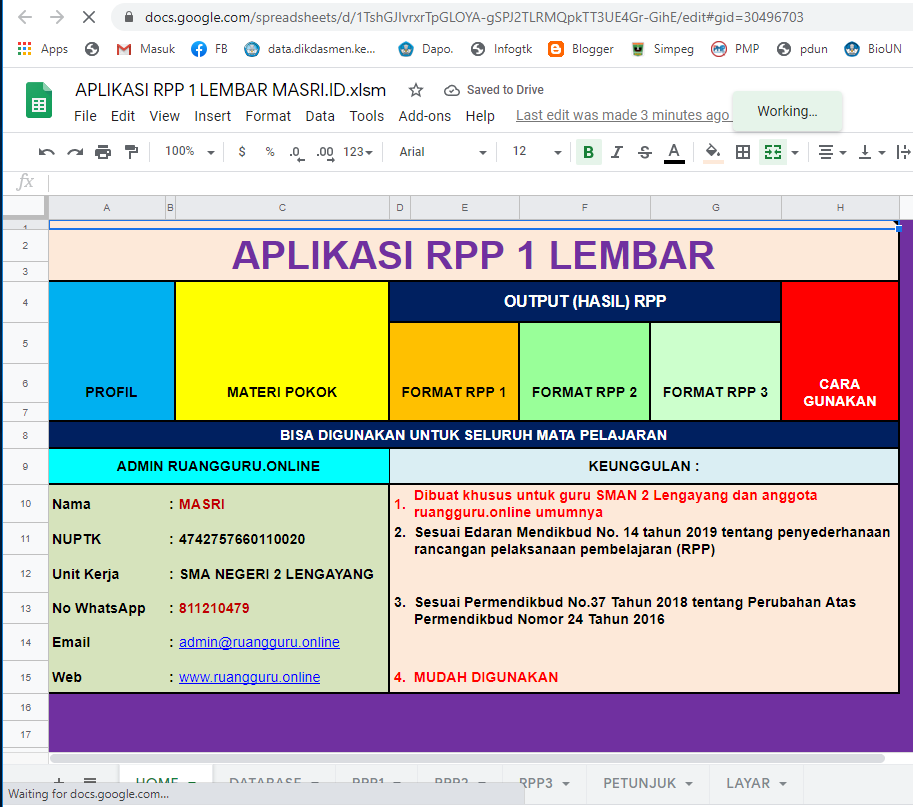Star this spreadsheet as favorite
The height and width of the screenshot is (807, 913).
415,90
